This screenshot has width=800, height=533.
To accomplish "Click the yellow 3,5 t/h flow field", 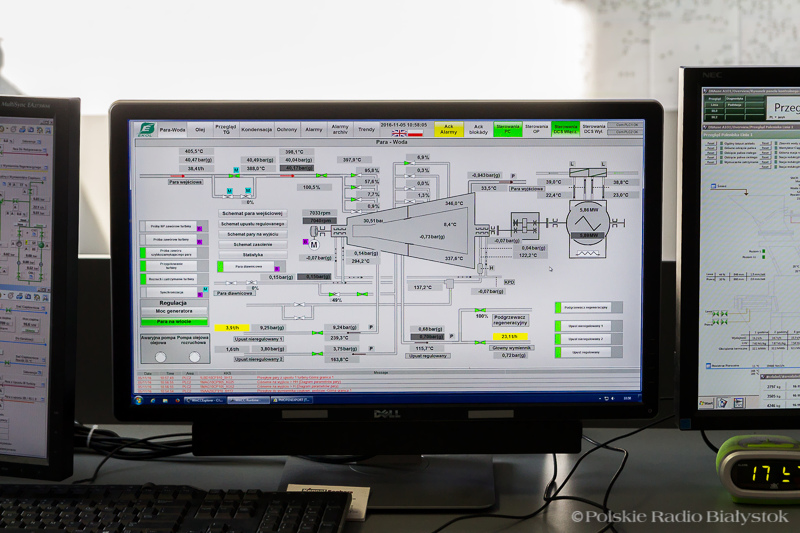I will click(232, 328).
